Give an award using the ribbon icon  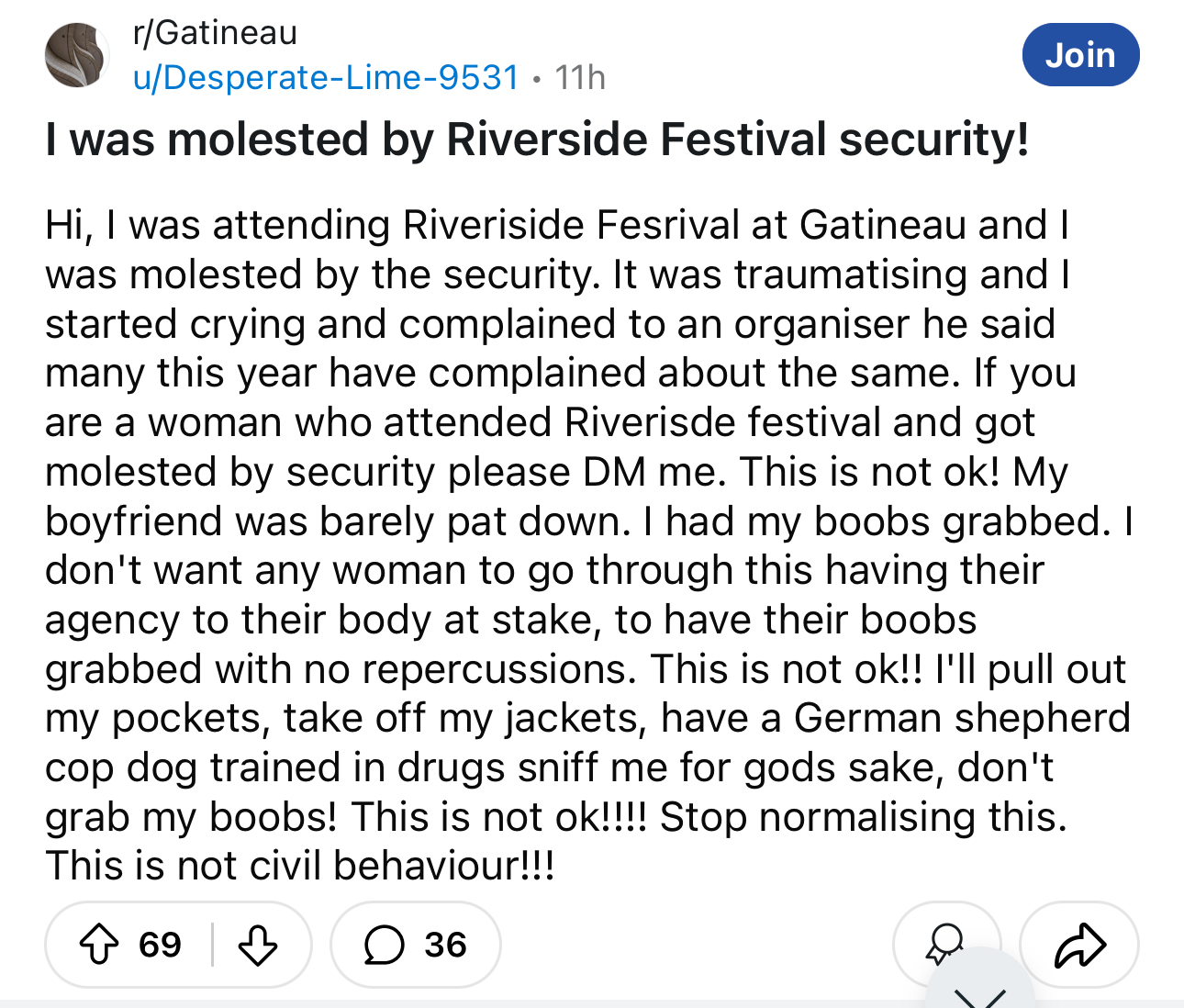click(944, 944)
